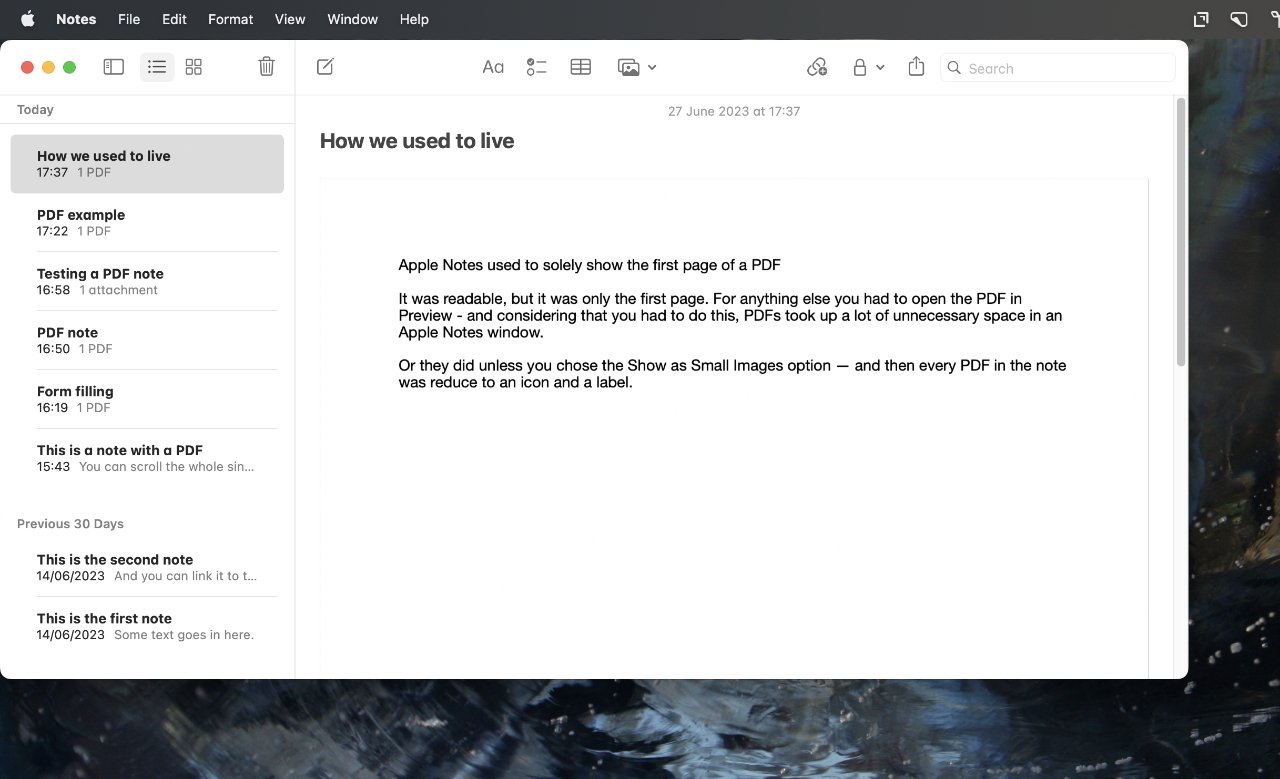Open the Format menu

click(x=230, y=19)
